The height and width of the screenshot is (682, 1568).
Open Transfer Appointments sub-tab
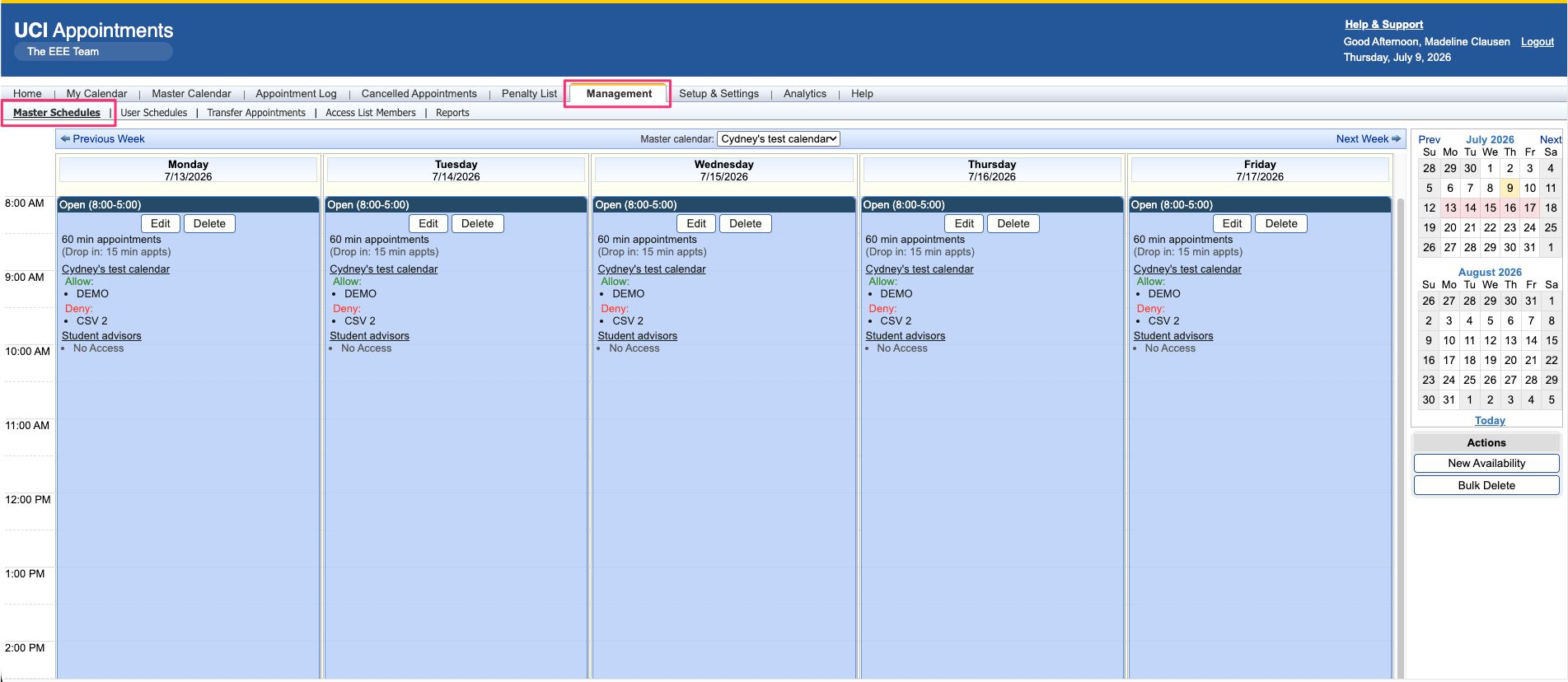coord(256,113)
